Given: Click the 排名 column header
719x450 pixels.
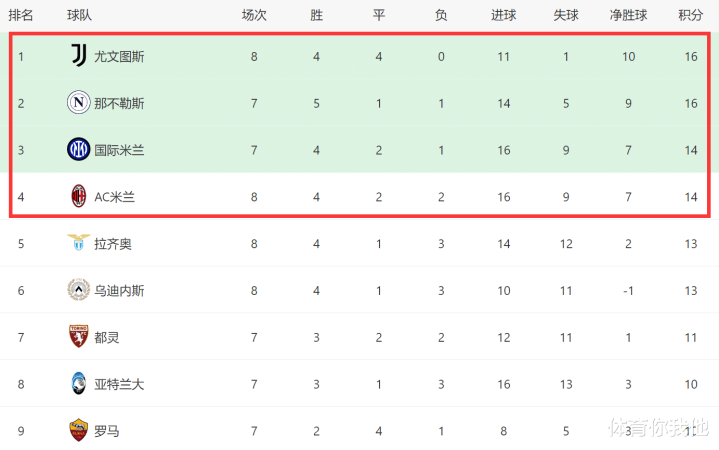Looking at the screenshot, I should (x=21, y=15).
